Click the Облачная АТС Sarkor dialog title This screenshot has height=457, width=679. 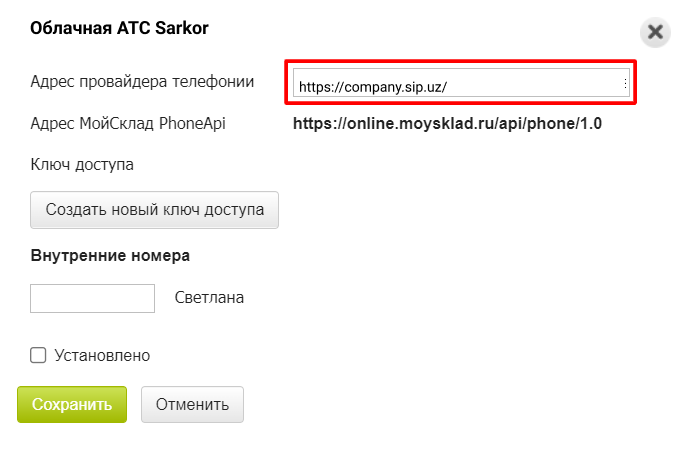[x=119, y=28]
